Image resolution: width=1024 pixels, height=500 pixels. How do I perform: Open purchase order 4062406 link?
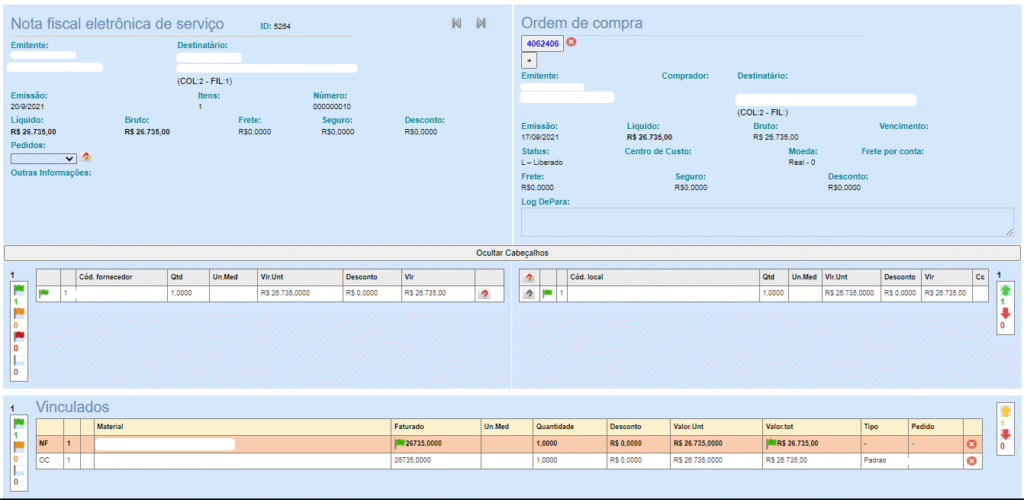(x=543, y=43)
